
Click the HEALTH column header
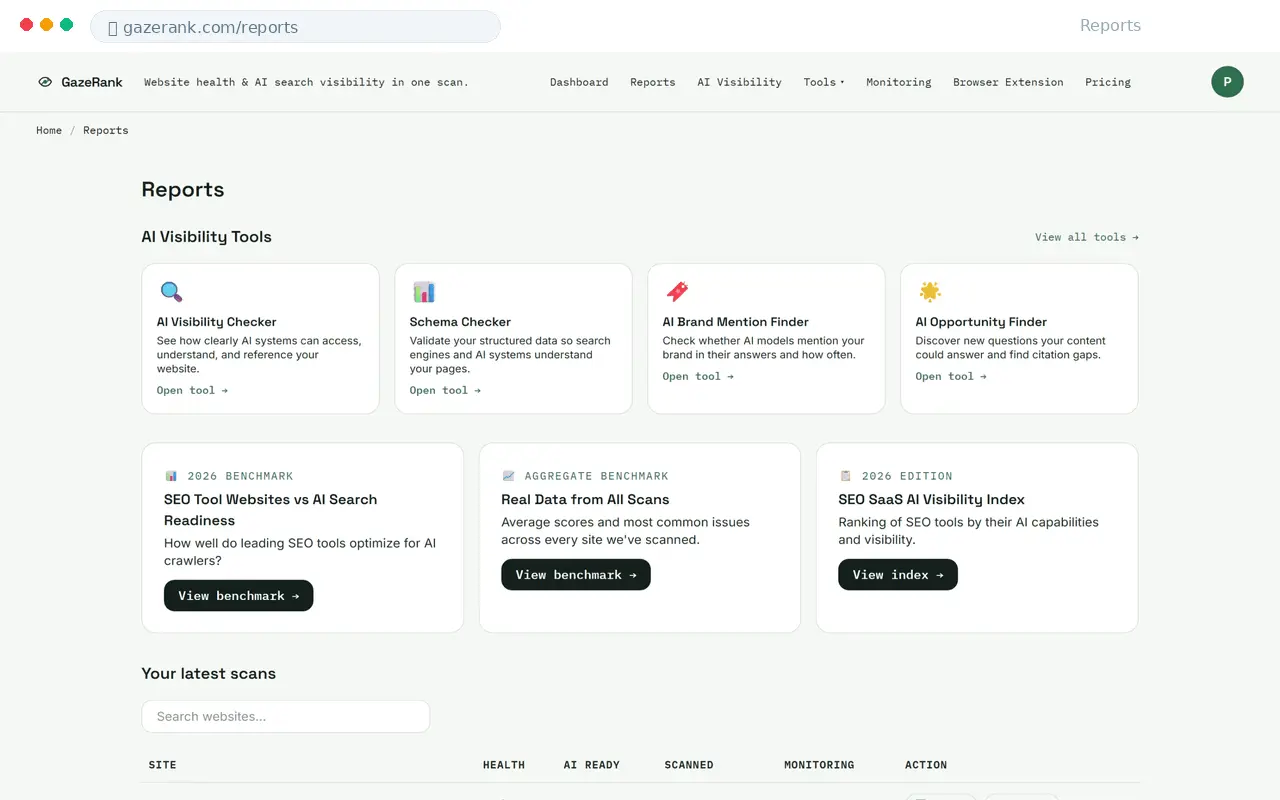[x=504, y=765]
